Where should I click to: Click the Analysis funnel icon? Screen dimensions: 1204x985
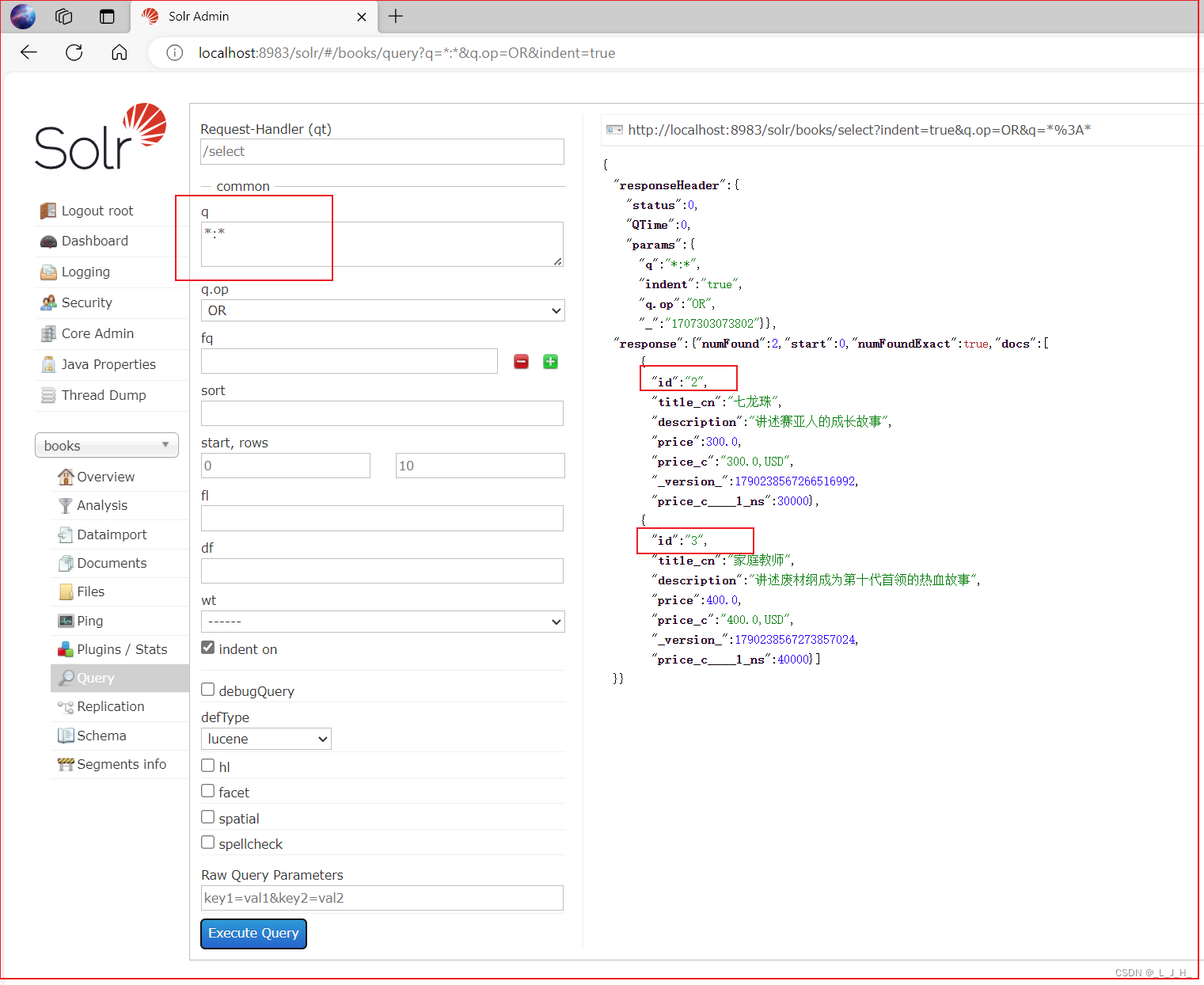coord(66,505)
